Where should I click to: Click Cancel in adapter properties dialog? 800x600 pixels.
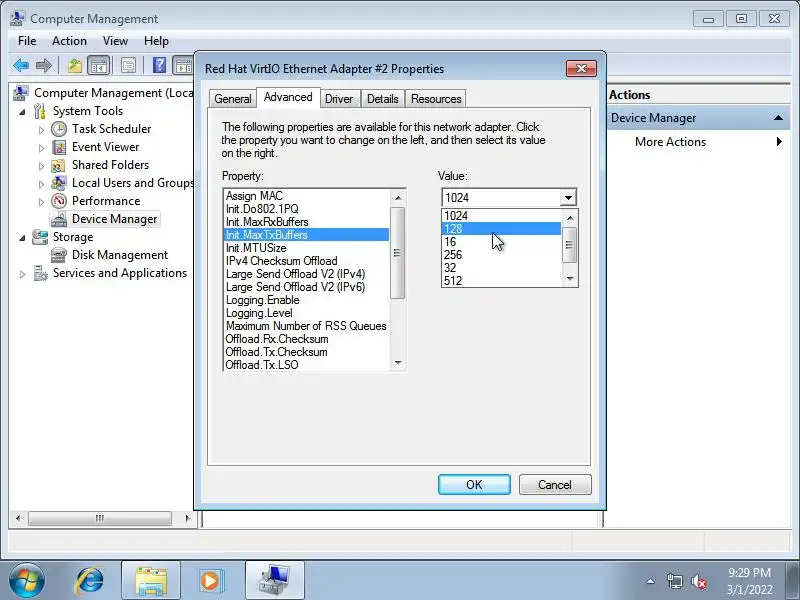coord(555,485)
